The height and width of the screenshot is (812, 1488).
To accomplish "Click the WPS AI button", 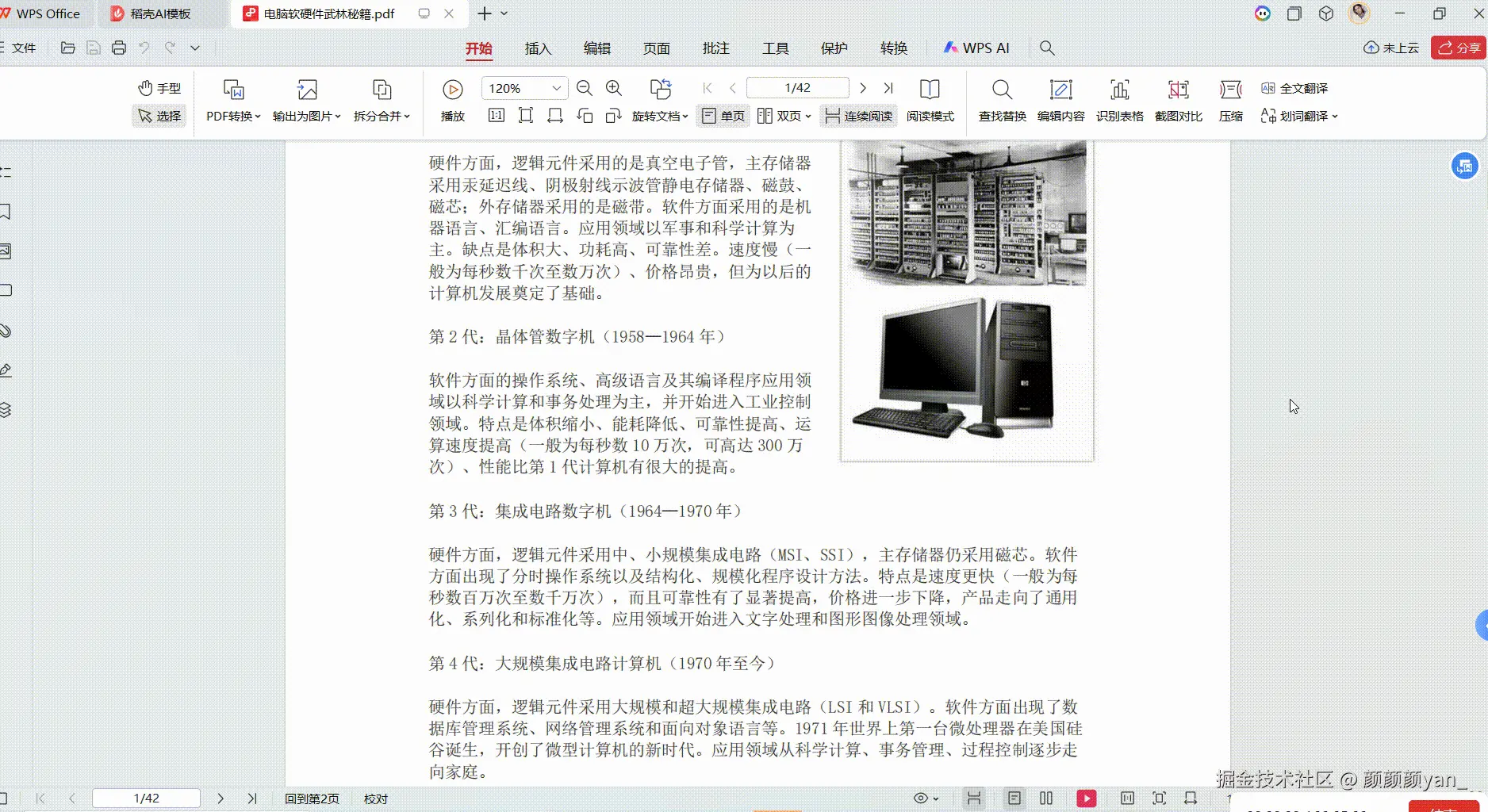I will click(976, 48).
